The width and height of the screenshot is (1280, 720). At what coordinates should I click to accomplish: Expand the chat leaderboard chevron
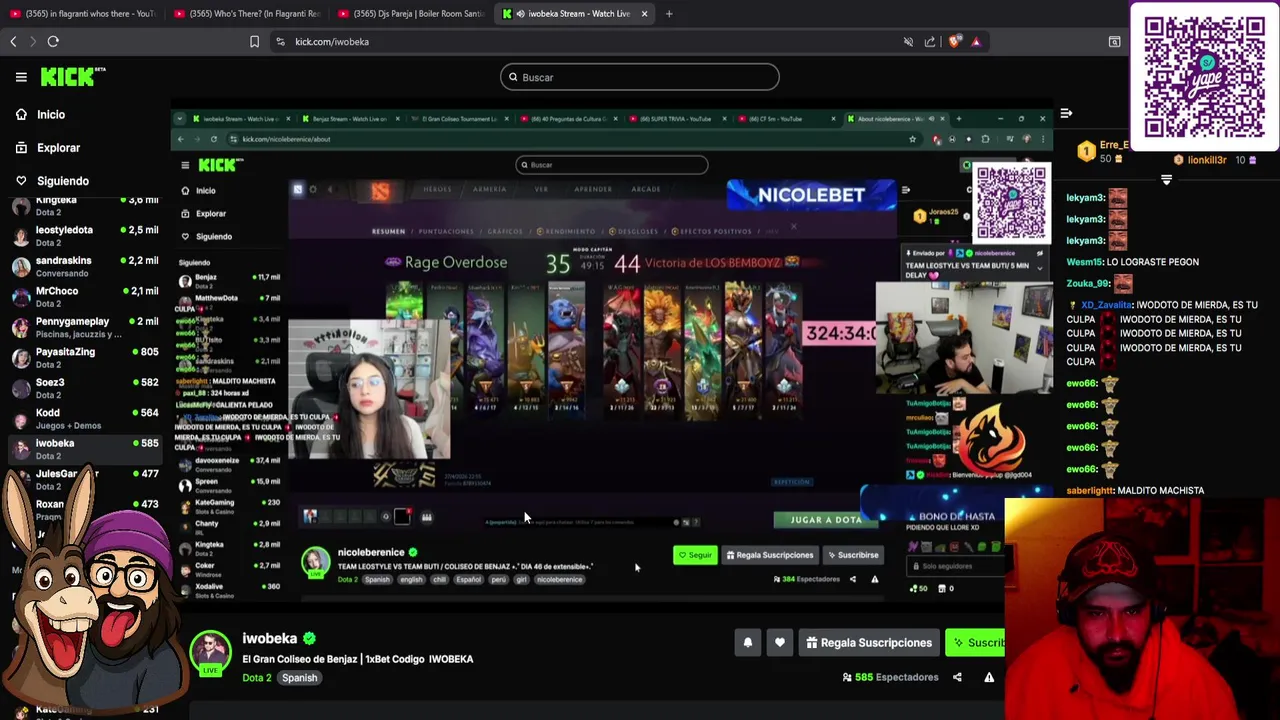point(1166,180)
